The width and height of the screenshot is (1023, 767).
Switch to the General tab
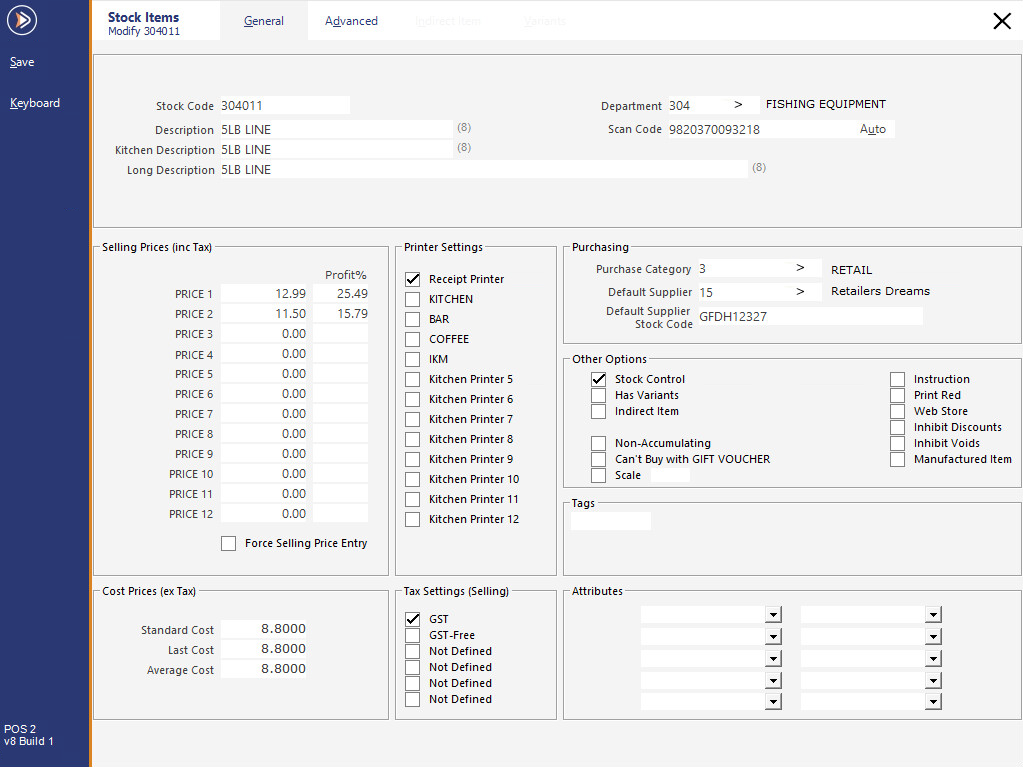264,21
